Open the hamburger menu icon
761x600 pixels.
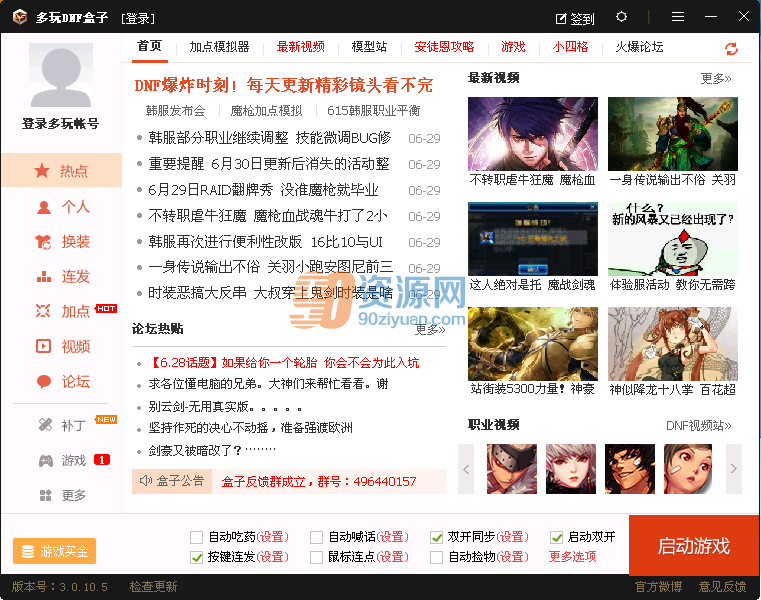(678, 17)
